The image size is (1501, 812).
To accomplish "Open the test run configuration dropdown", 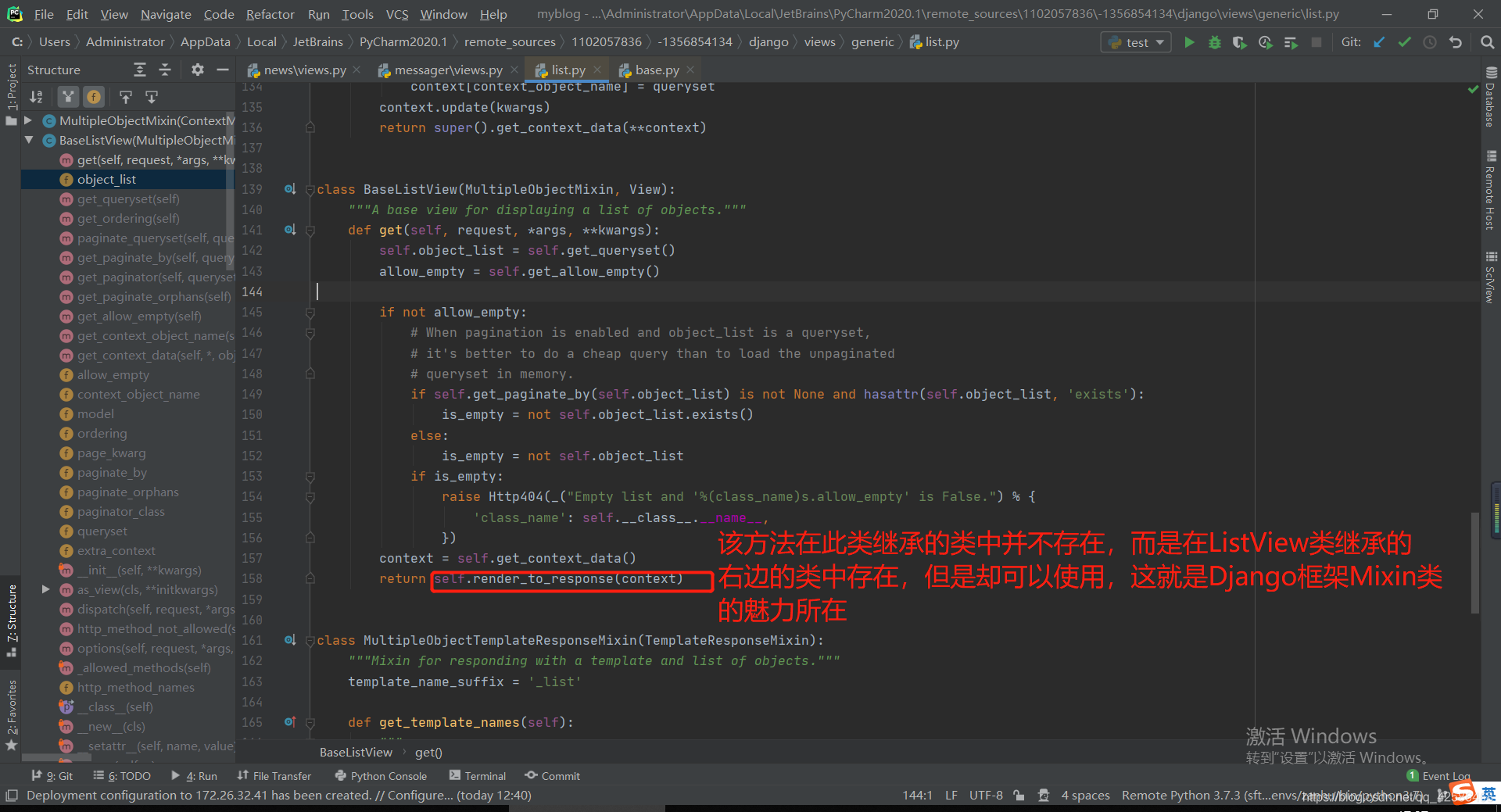I will (1136, 42).
